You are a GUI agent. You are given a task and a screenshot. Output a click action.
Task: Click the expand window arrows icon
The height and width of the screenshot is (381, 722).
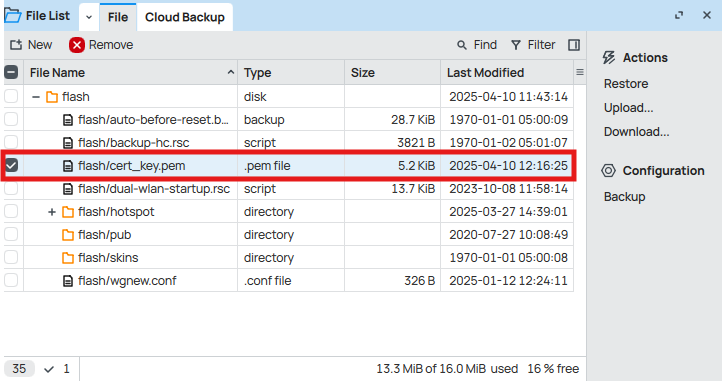click(679, 15)
